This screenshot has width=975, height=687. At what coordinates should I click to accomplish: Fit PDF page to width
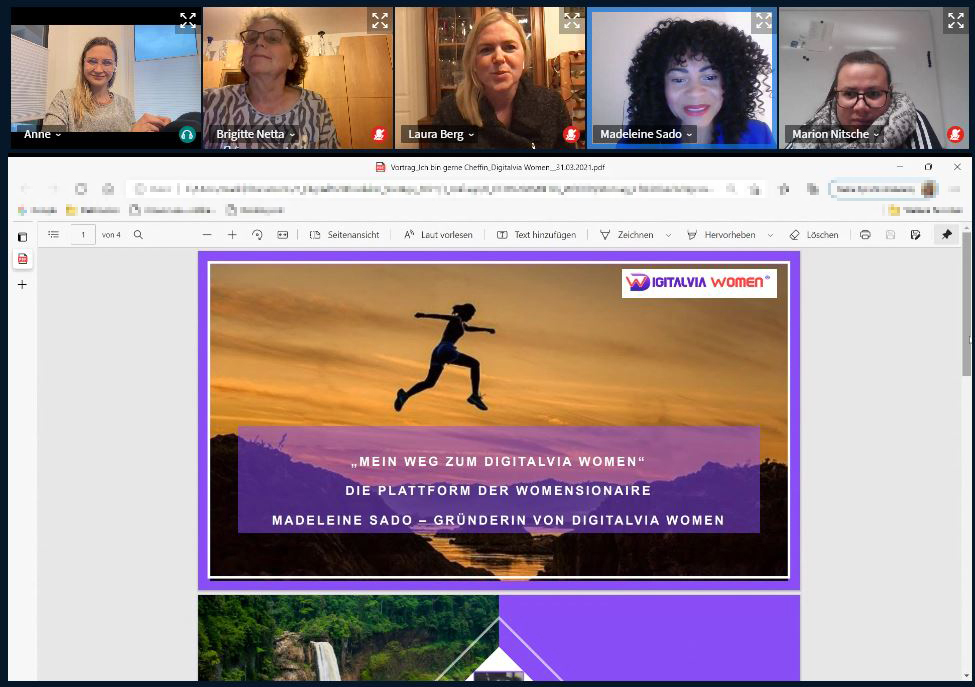(x=283, y=235)
